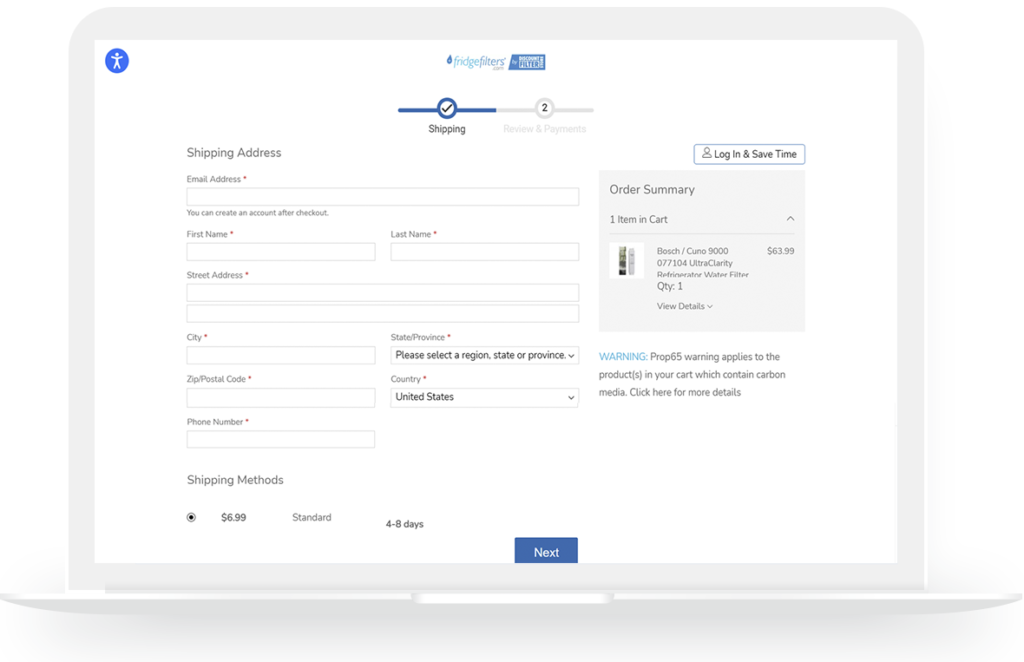Focus the First Name input field
The height and width of the screenshot is (662, 1024).
click(280, 252)
